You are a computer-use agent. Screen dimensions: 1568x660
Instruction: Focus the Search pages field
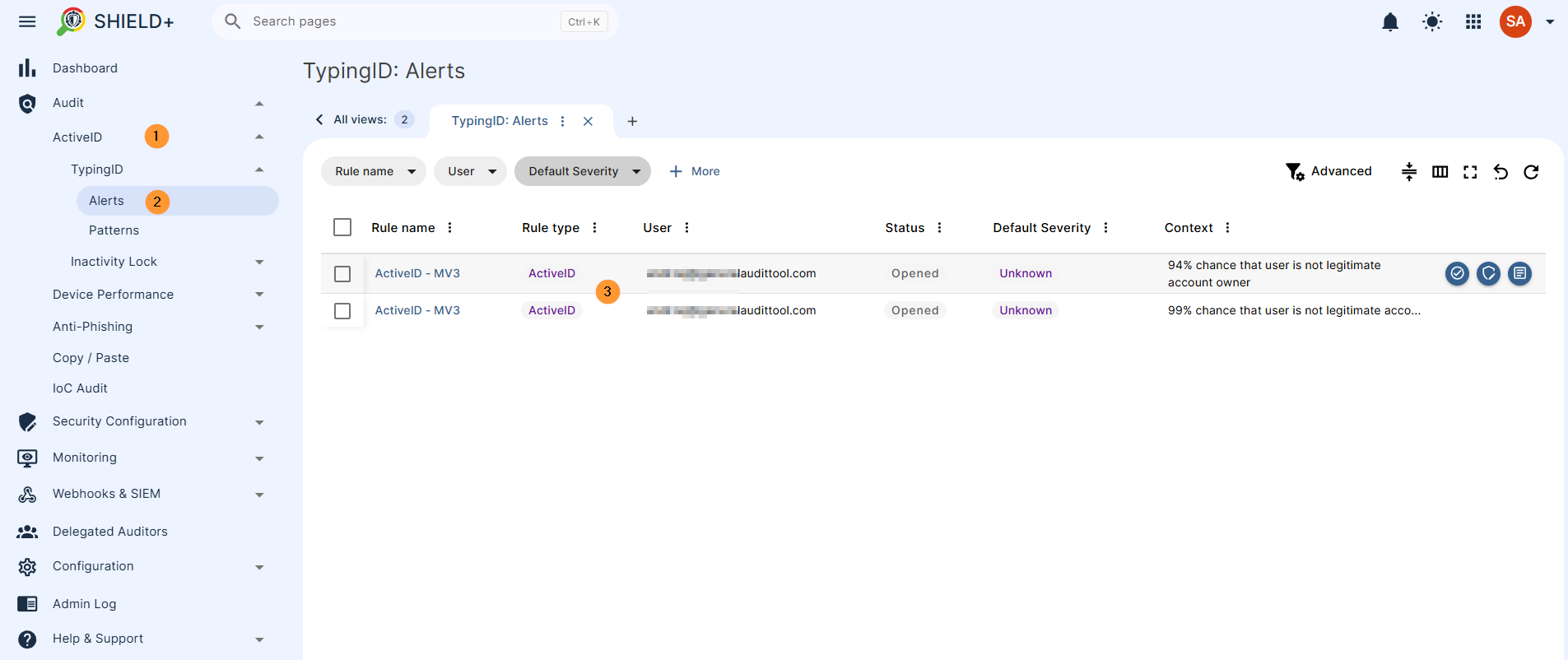point(415,21)
